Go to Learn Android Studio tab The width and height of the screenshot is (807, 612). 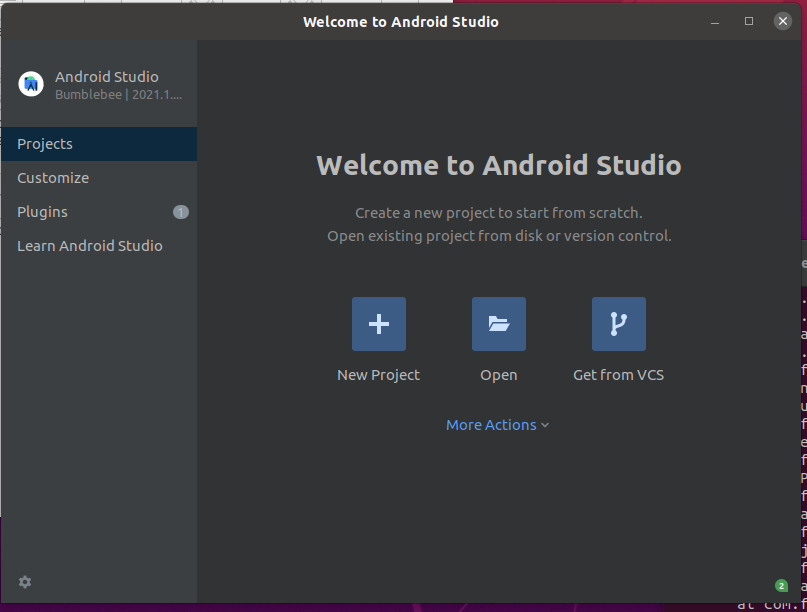[x=99, y=246]
